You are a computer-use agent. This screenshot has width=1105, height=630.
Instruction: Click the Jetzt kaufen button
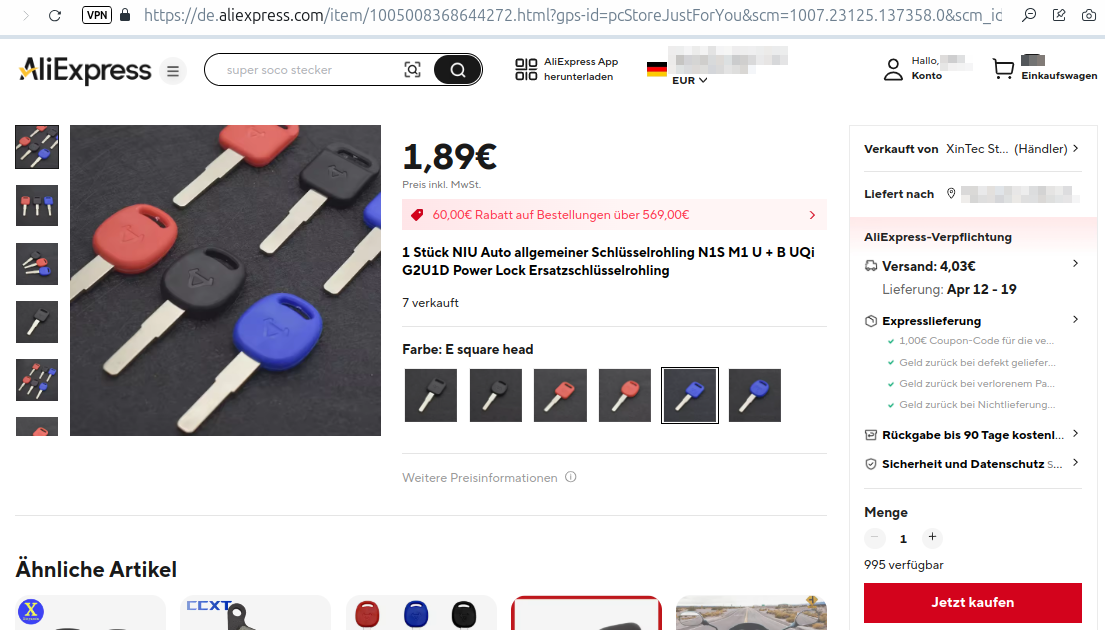click(973, 603)
